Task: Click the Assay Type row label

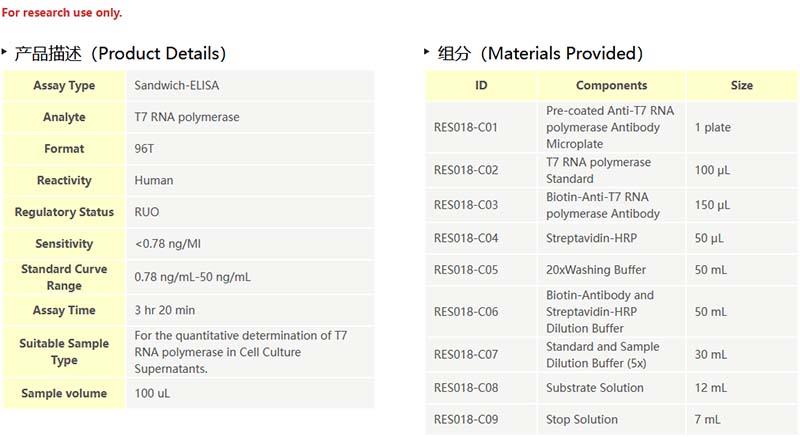Action: (x=64, y=86)
